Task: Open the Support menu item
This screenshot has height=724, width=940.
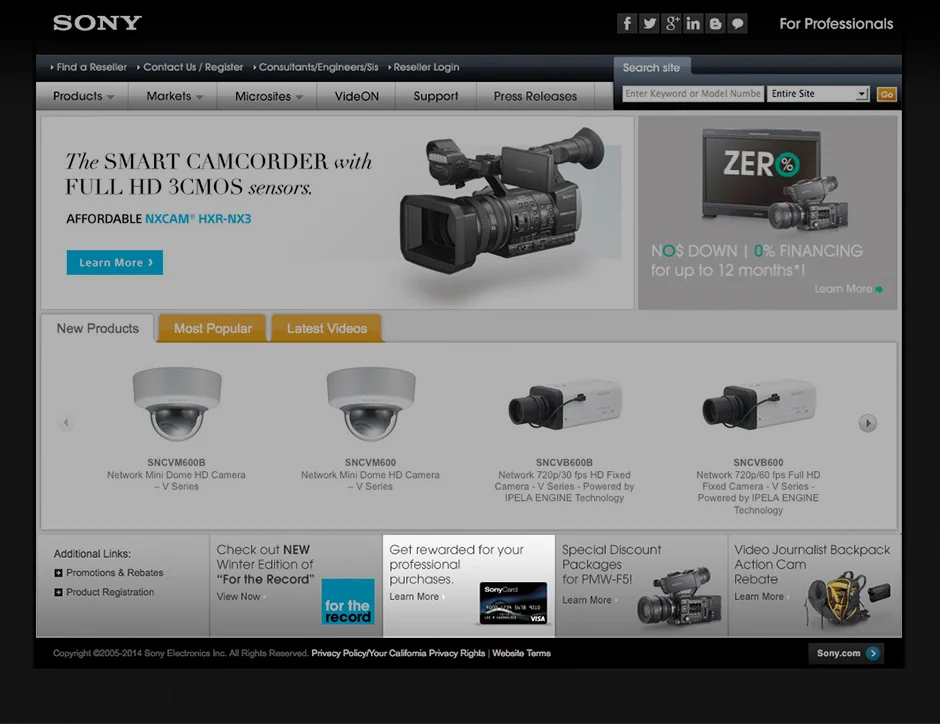Action: (x=436, y=96)
